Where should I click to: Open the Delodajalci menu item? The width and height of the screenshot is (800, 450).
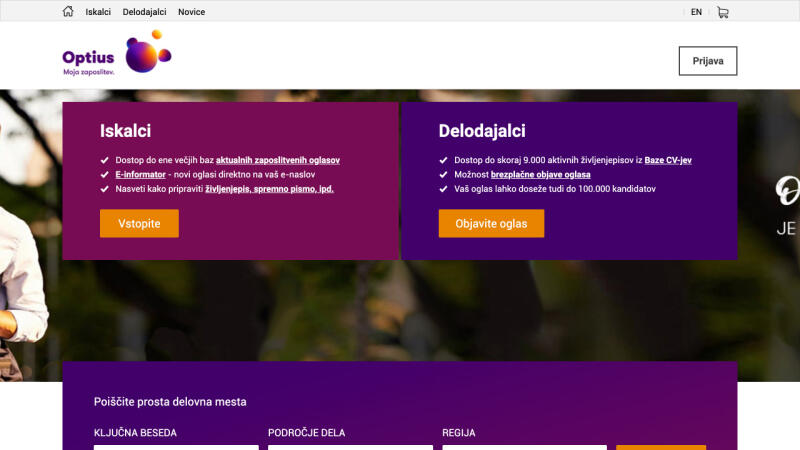pos(144,12)
